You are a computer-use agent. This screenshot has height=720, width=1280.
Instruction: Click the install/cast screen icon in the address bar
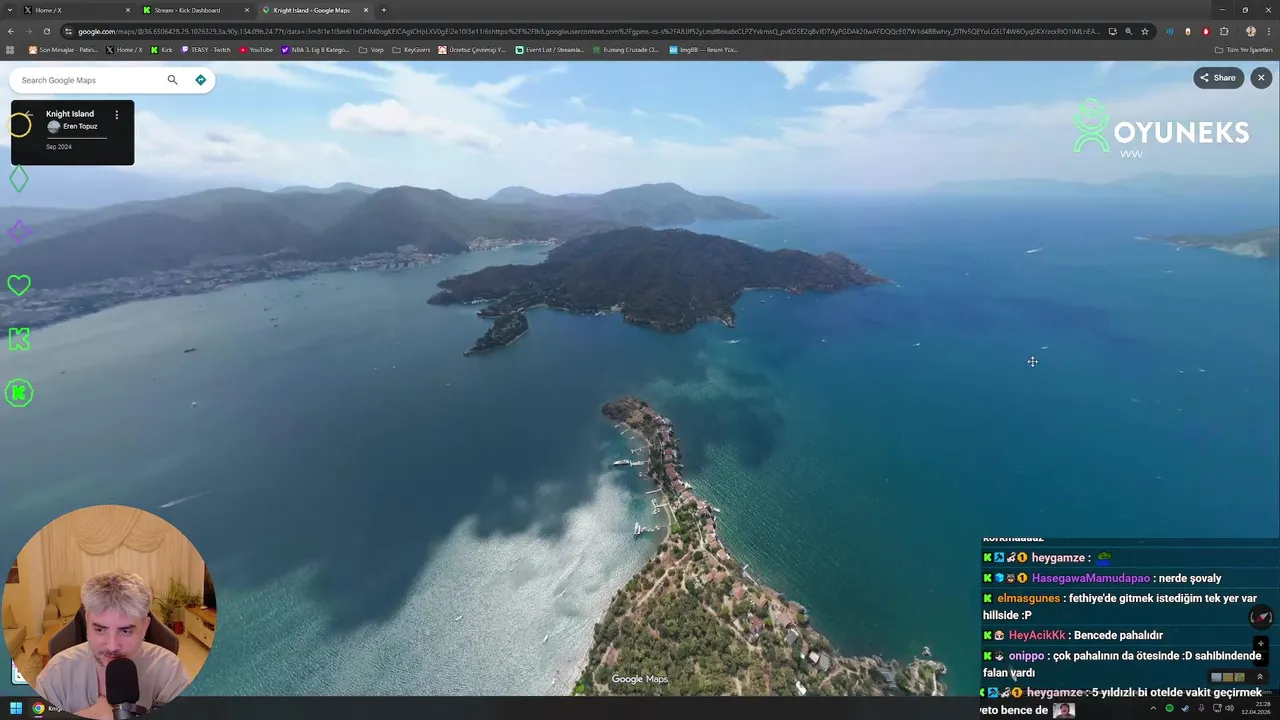coord(1112,31)
